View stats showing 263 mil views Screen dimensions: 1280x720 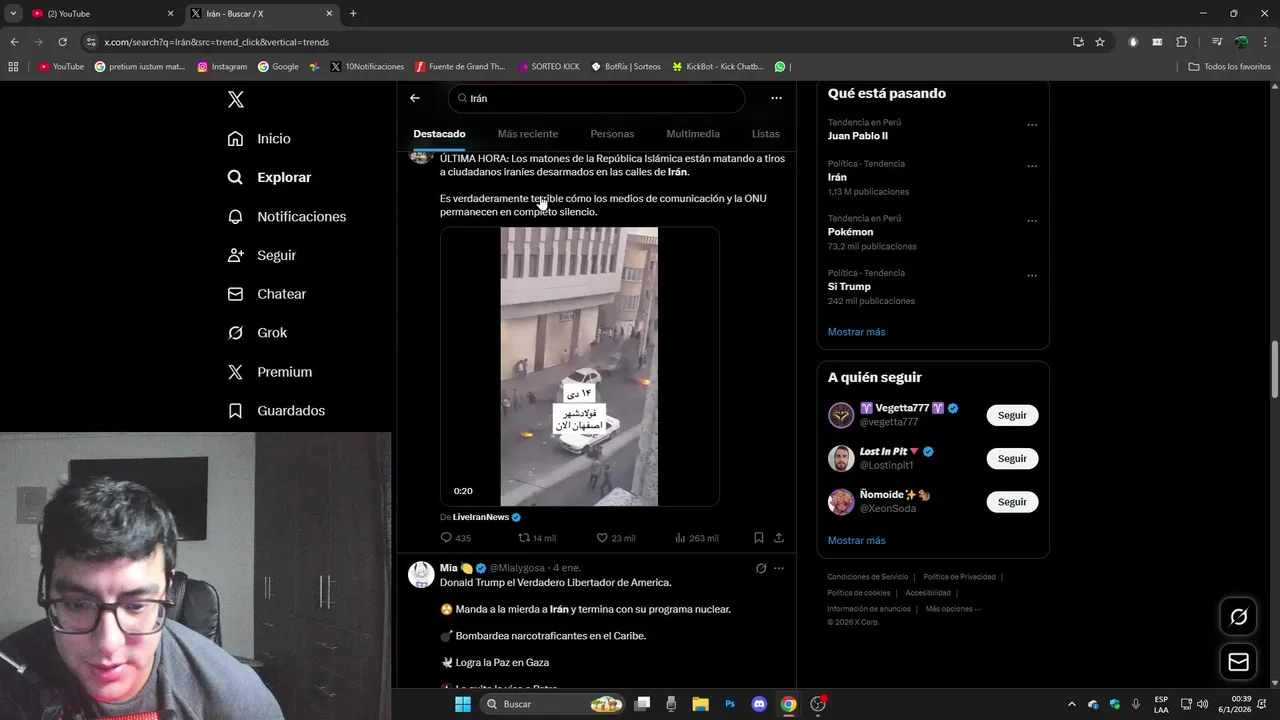point(696,538)
